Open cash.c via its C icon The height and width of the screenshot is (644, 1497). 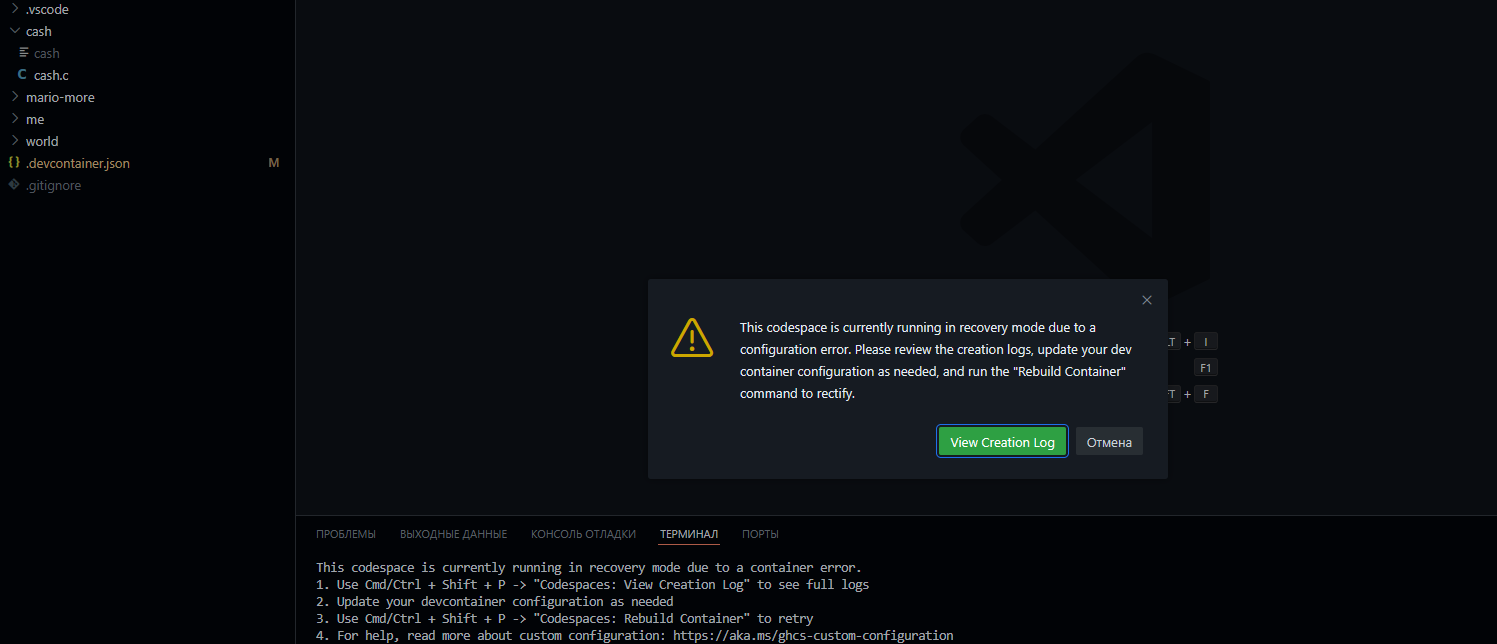(23, 75)
